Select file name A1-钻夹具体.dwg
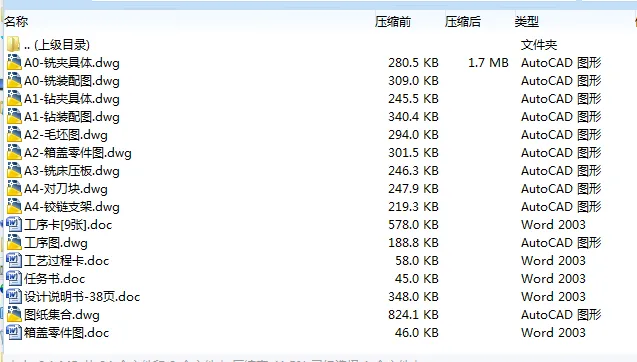 pos(72,99)
